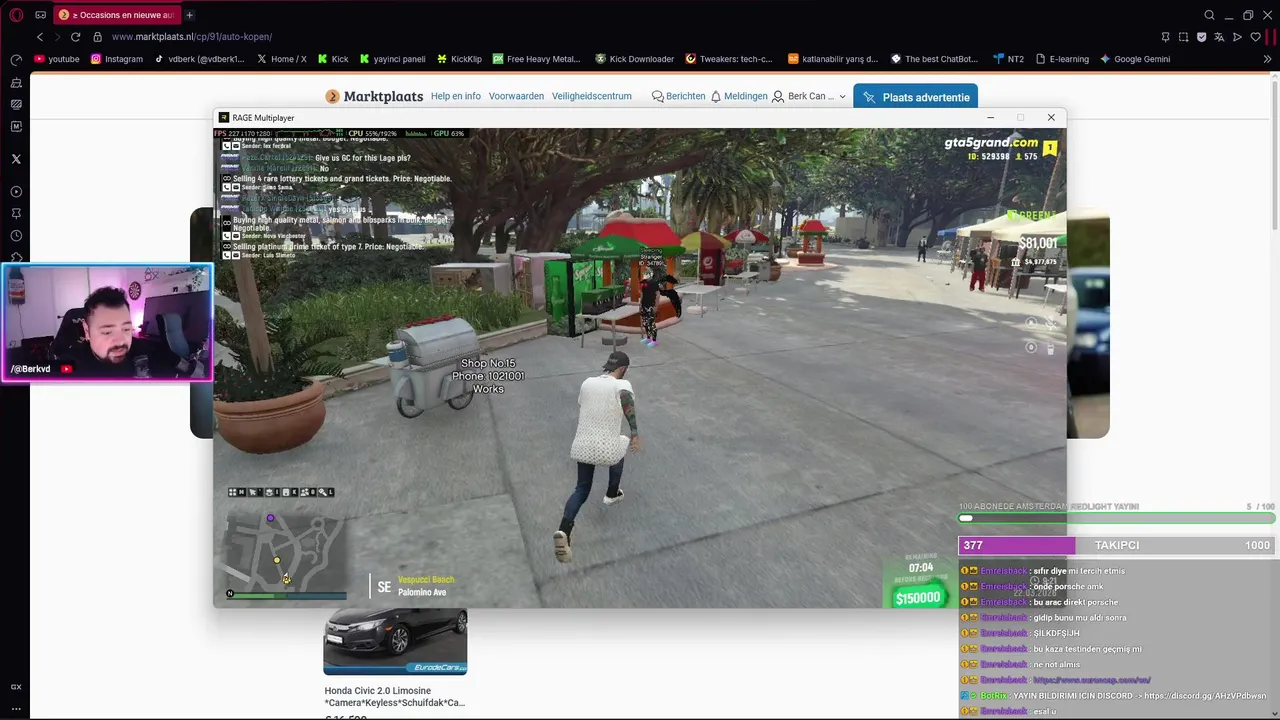The height and width of the screenshot is (720, 1280).
Task: Click the GX icon at sidebar bottom
Action: click(16, 687)
